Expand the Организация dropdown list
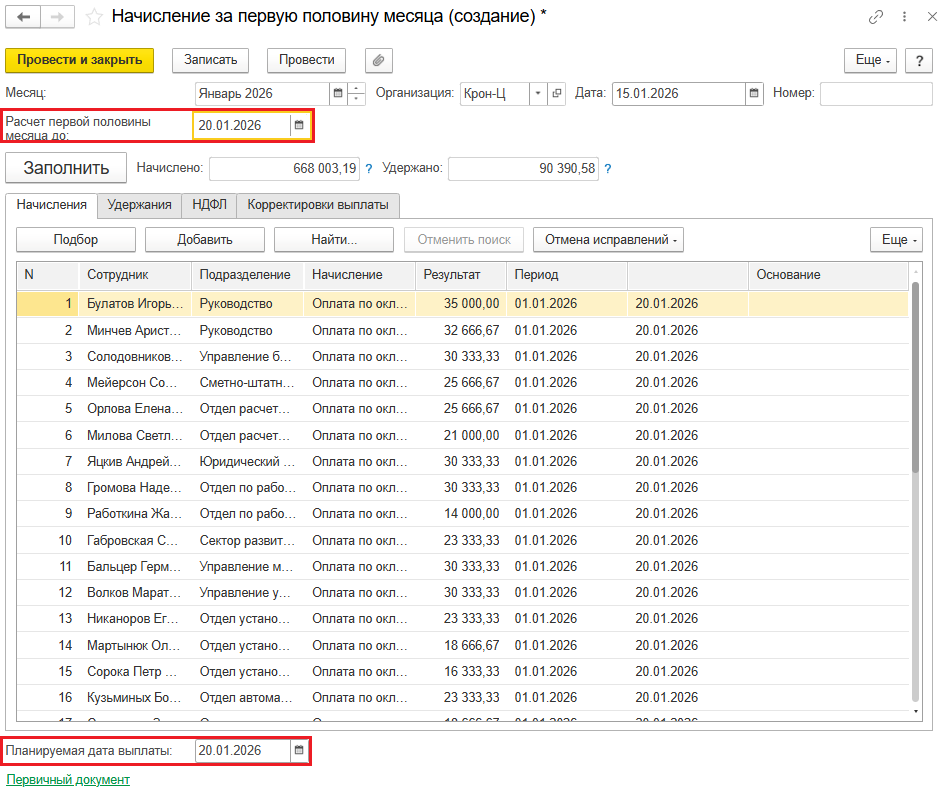The height and width of the screenshot is (791, 947). (538, 93)
